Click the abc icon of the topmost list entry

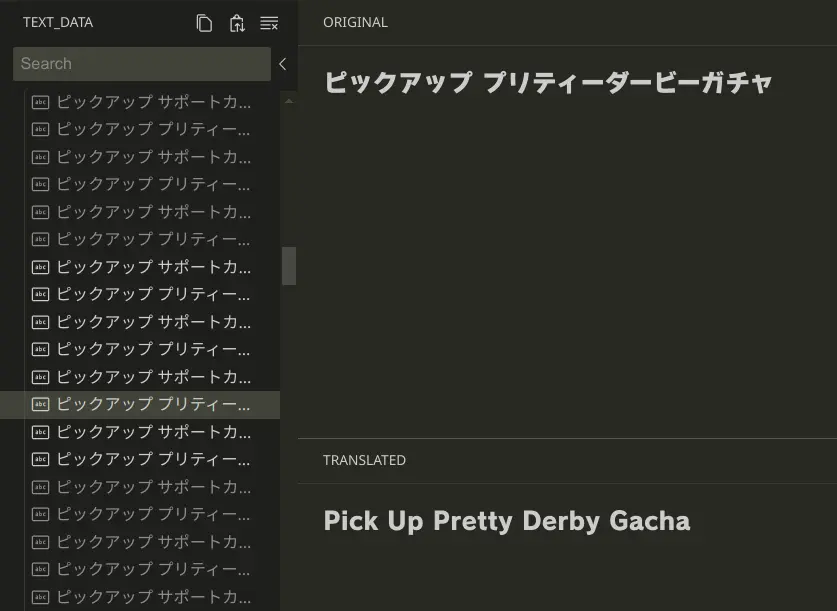[40, 102]
